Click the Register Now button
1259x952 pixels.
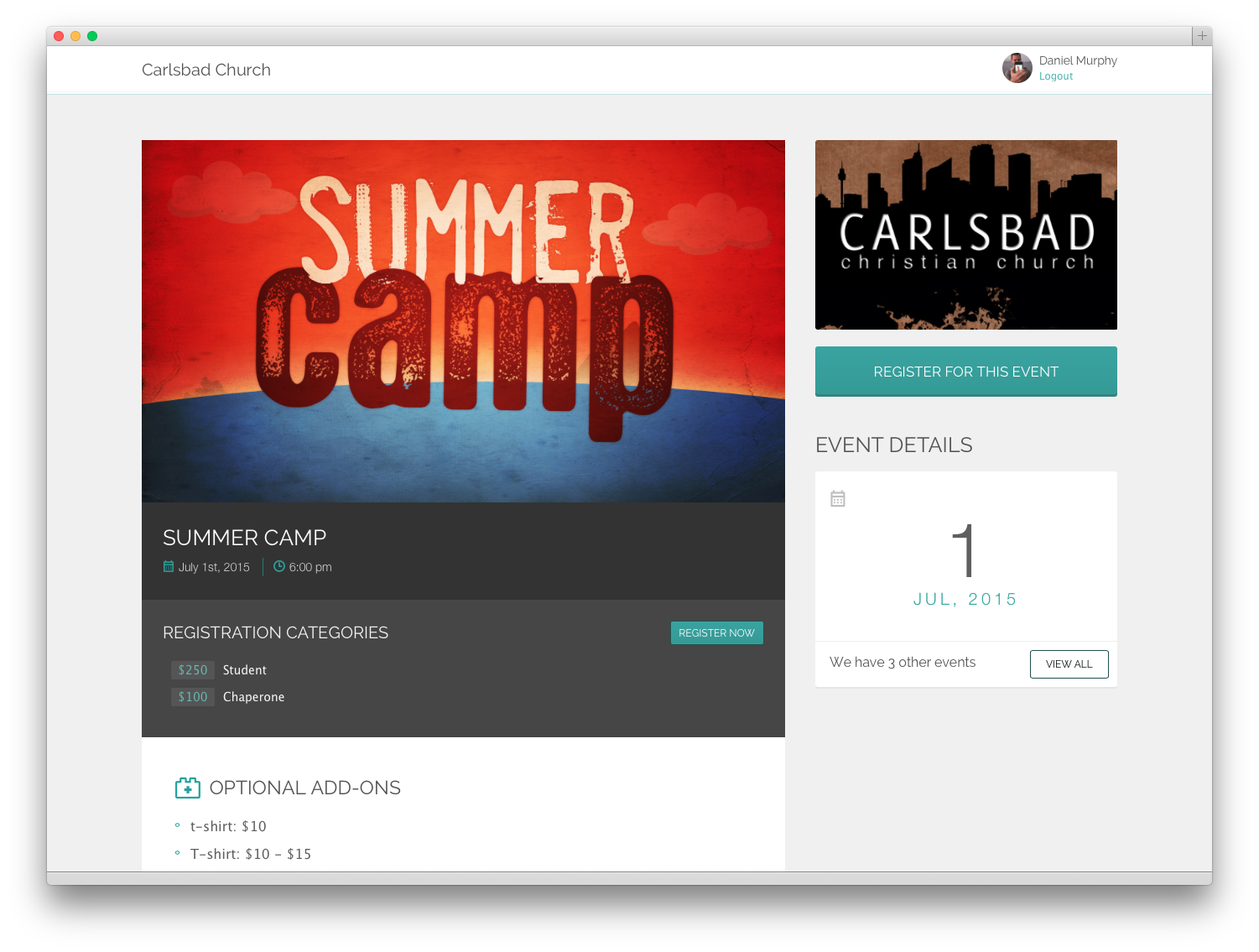tap(716, 633)
